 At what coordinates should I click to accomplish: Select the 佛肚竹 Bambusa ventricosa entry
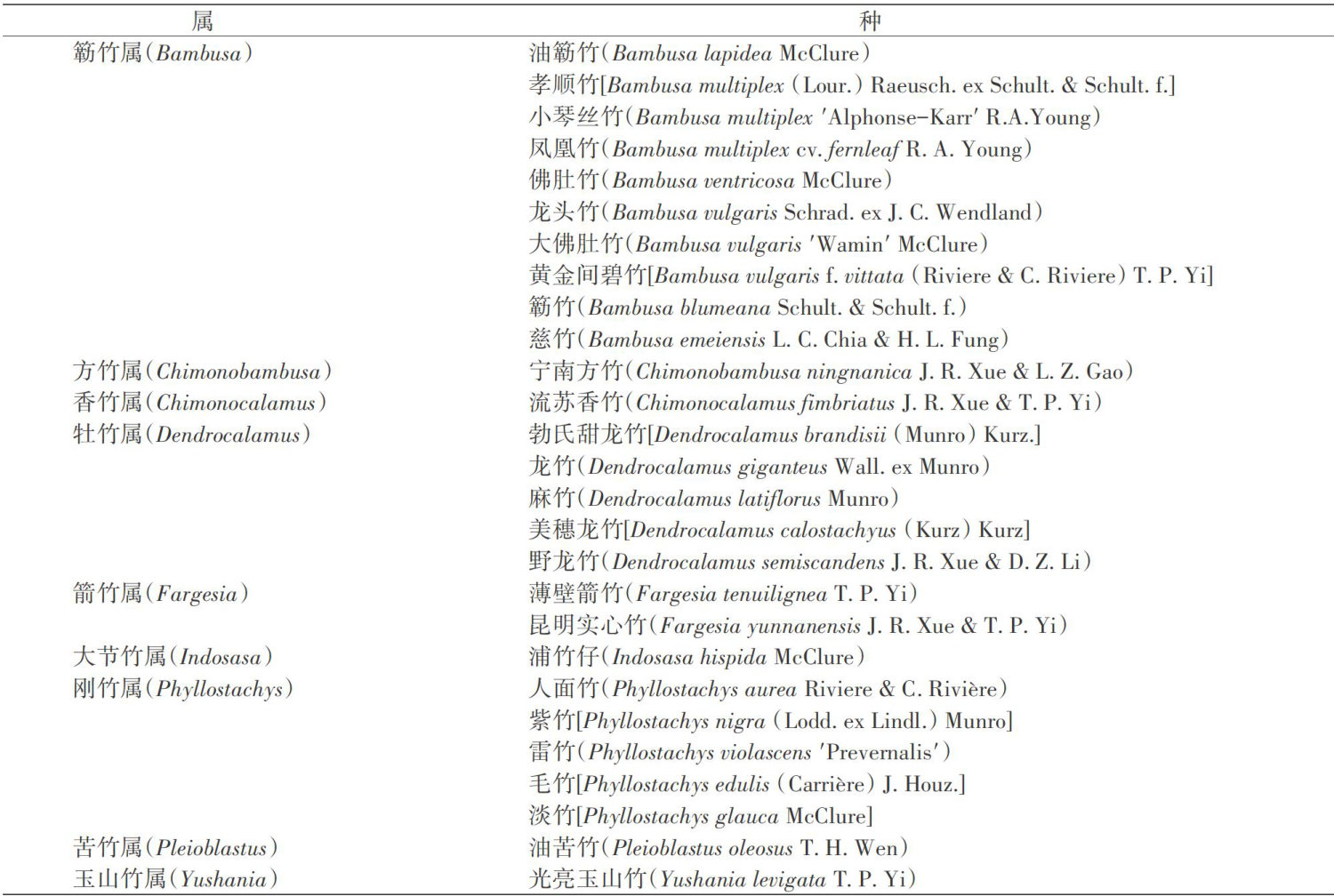pos(710,180)
